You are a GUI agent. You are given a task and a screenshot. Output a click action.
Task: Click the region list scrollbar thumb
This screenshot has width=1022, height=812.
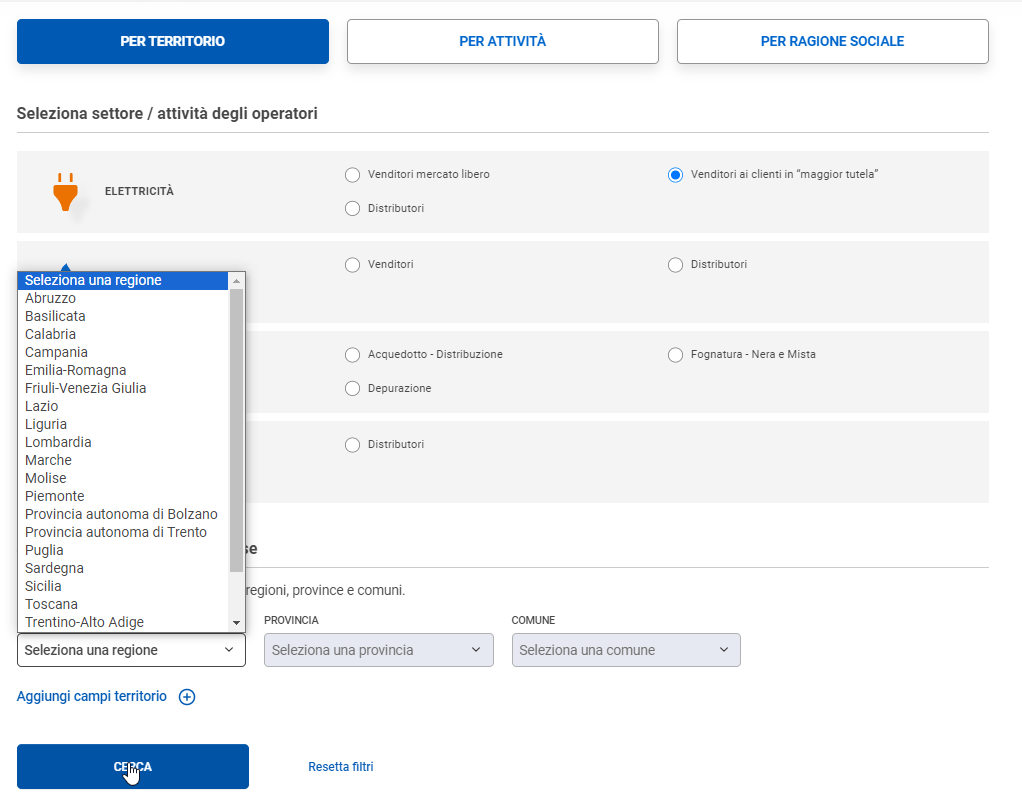point(237,430)
